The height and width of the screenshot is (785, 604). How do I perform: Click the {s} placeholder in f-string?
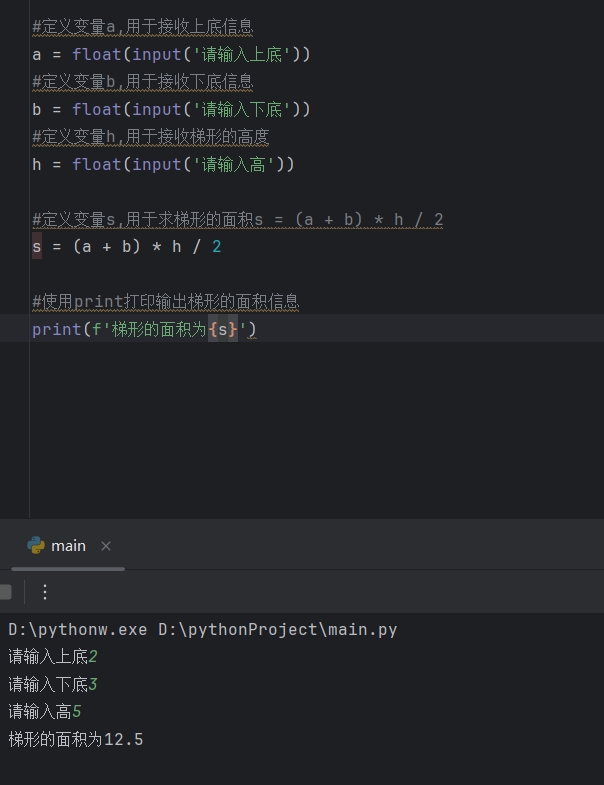(223, 329)
